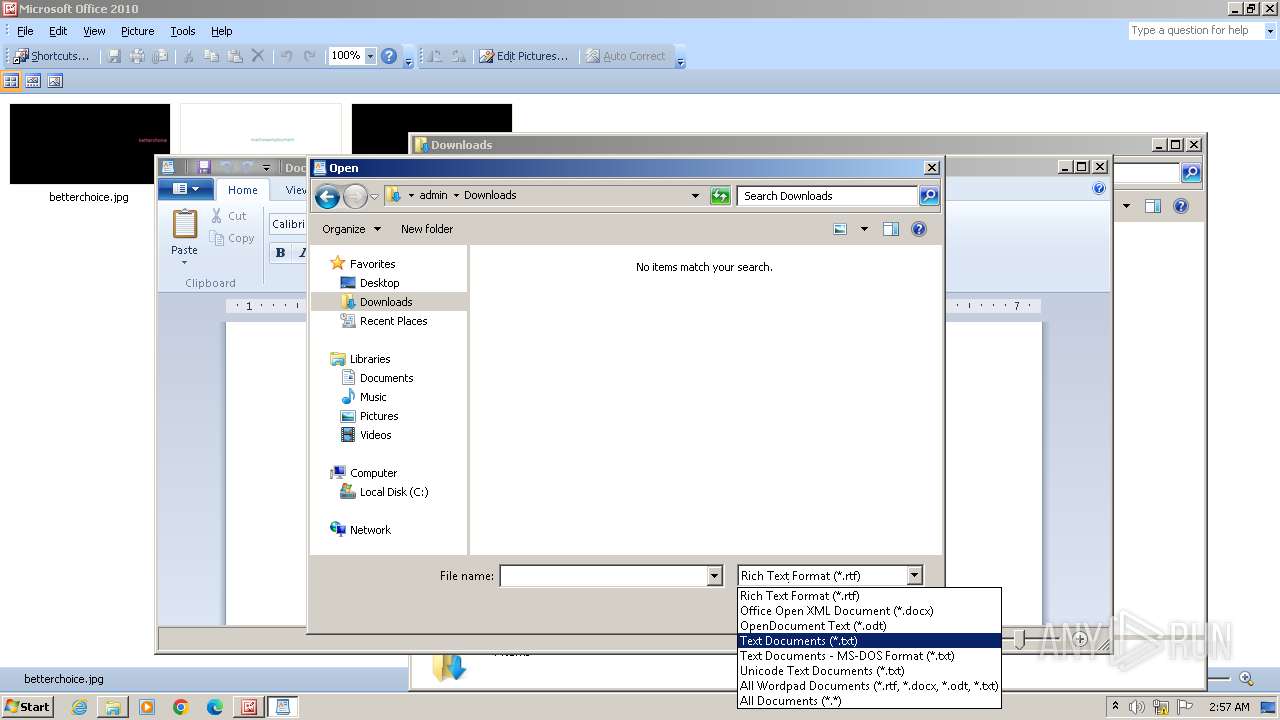Image resolution: width=1280 pixels, height=720 pixels.
Task: Click the Paste icon in WordPad ribbon
Action: pos(185,224)
